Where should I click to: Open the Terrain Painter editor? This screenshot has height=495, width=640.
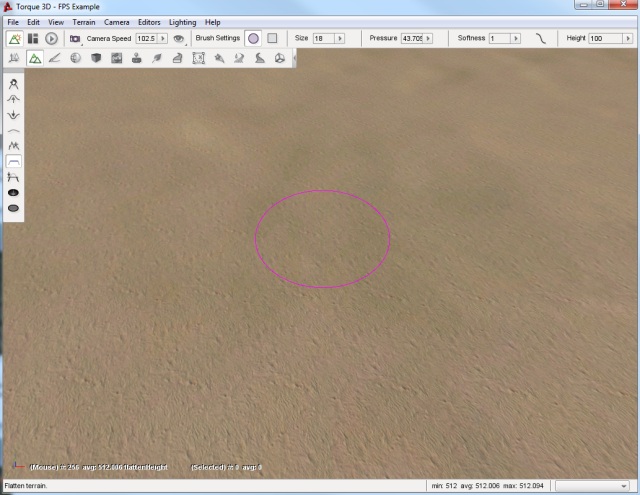click(x=54, y=59)
